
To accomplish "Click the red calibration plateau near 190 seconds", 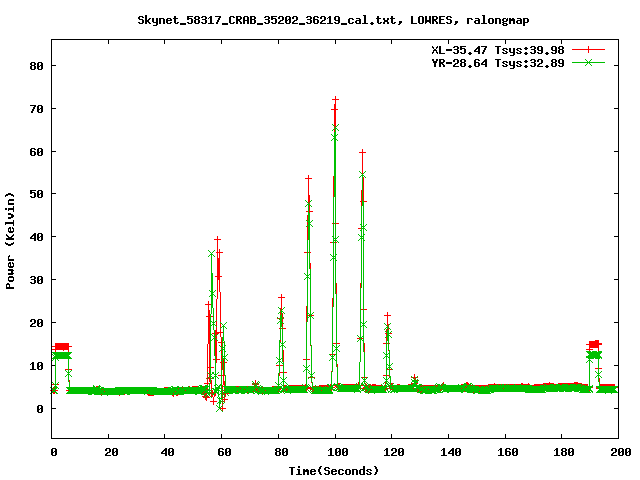I will click(x=594, y=344).
